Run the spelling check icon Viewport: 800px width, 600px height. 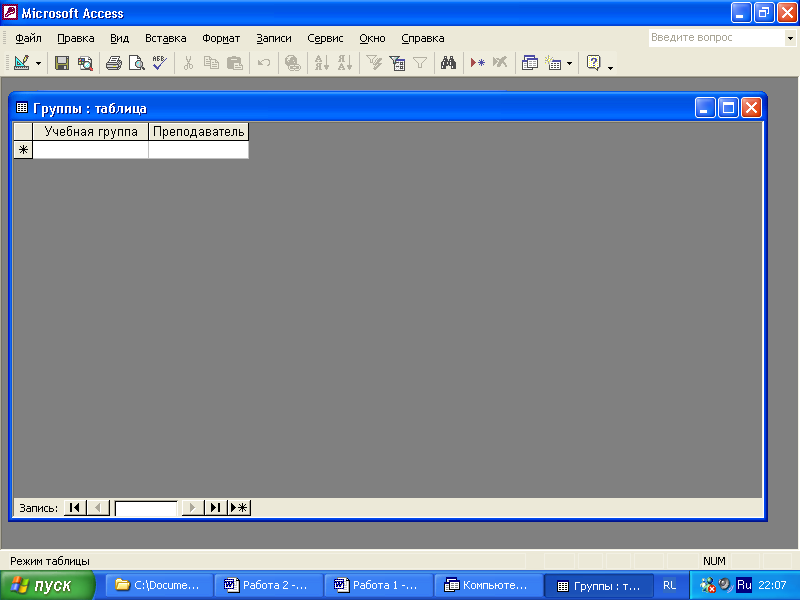160,63
